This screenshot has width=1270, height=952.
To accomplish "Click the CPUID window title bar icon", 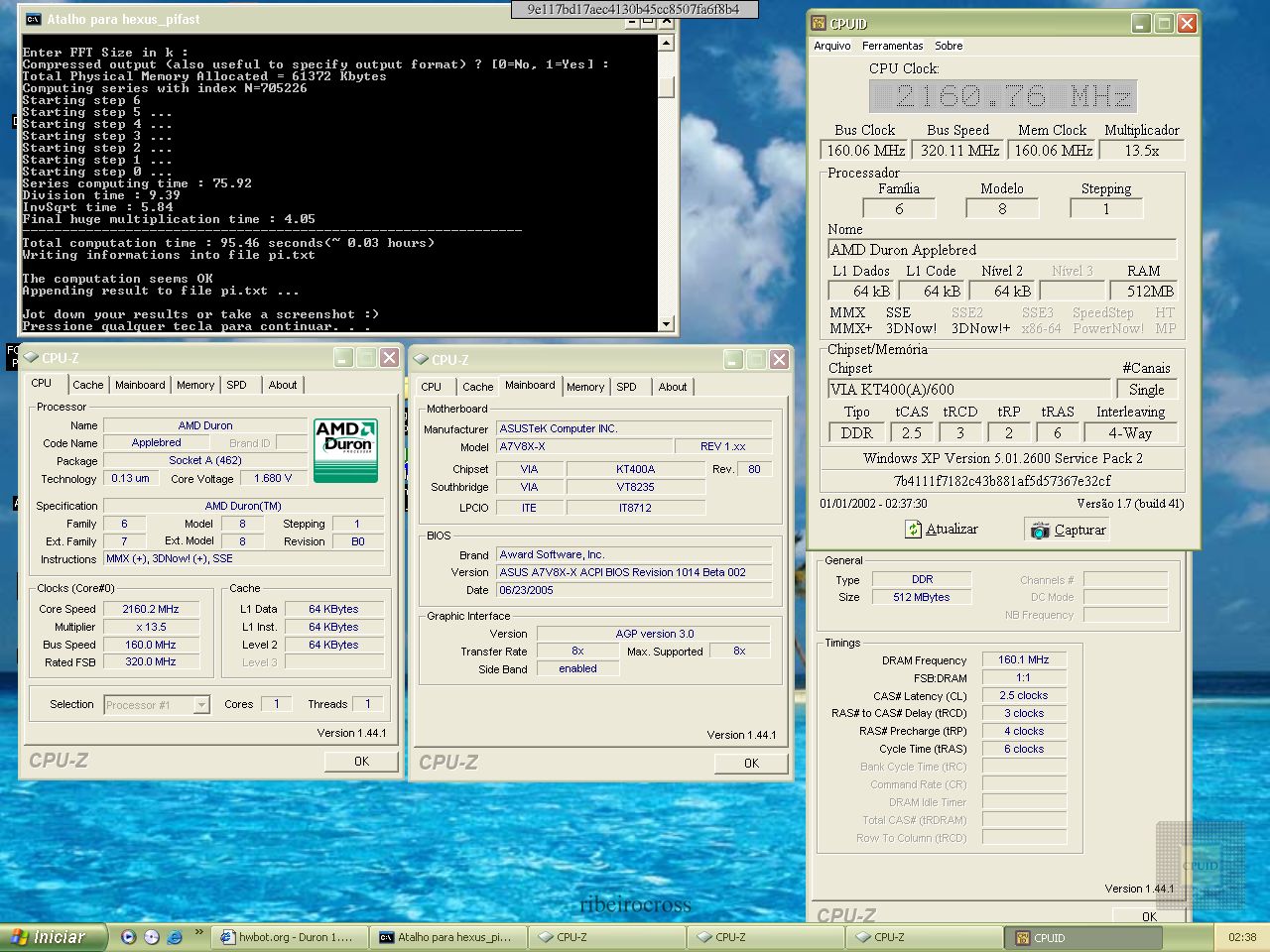I will tap(819, 23).
